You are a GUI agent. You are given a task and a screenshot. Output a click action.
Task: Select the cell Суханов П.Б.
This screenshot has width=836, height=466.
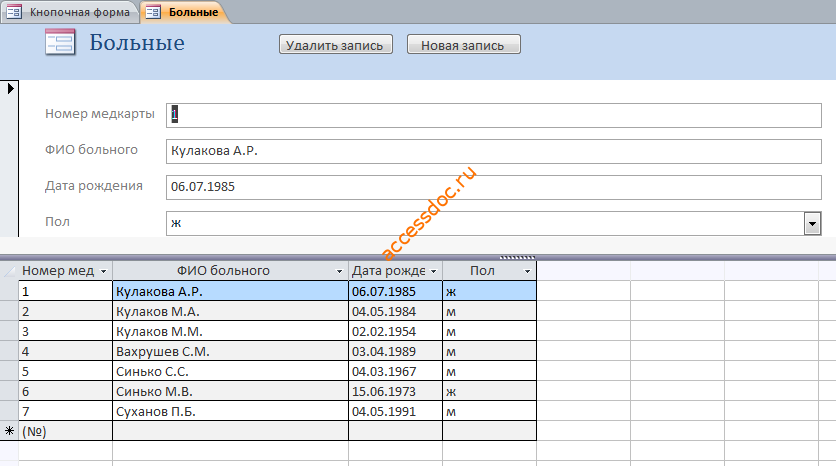click(230, 412)
